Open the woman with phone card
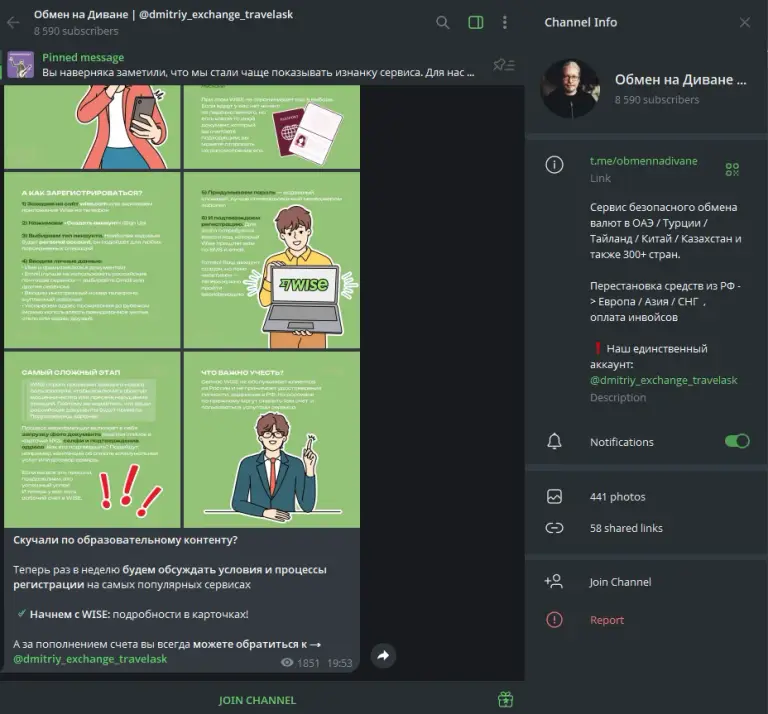This screenshot has width=768, height=714. tap(92, 127)
